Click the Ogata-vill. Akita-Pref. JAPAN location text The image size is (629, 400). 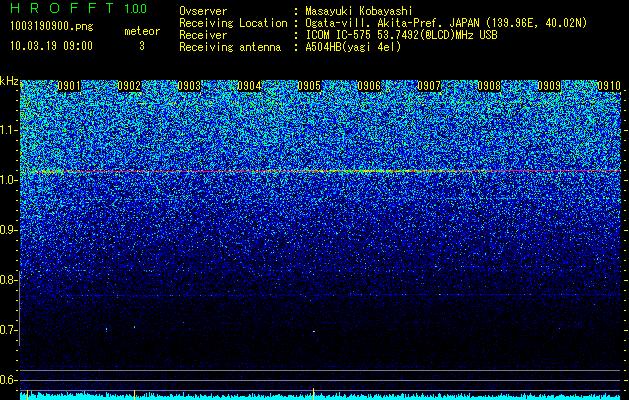coord(446,23)
